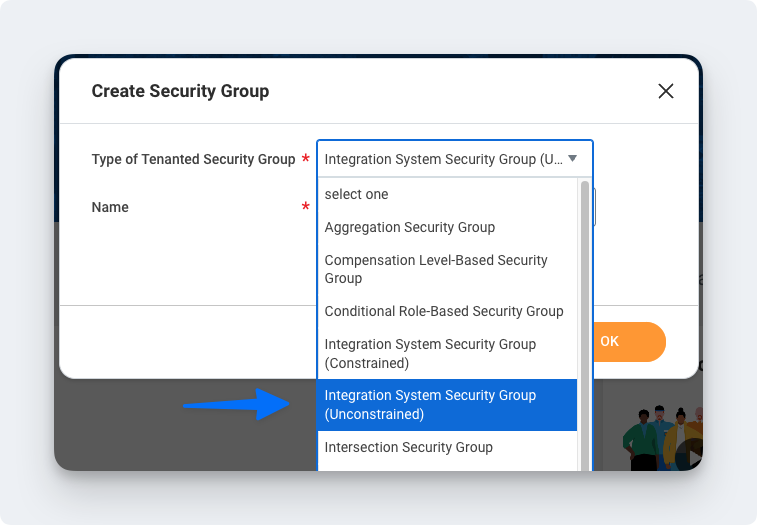Click the Name input field edge
Image resolution: width=757 pixels, height=525 pixels.
[x=594, y=207]
